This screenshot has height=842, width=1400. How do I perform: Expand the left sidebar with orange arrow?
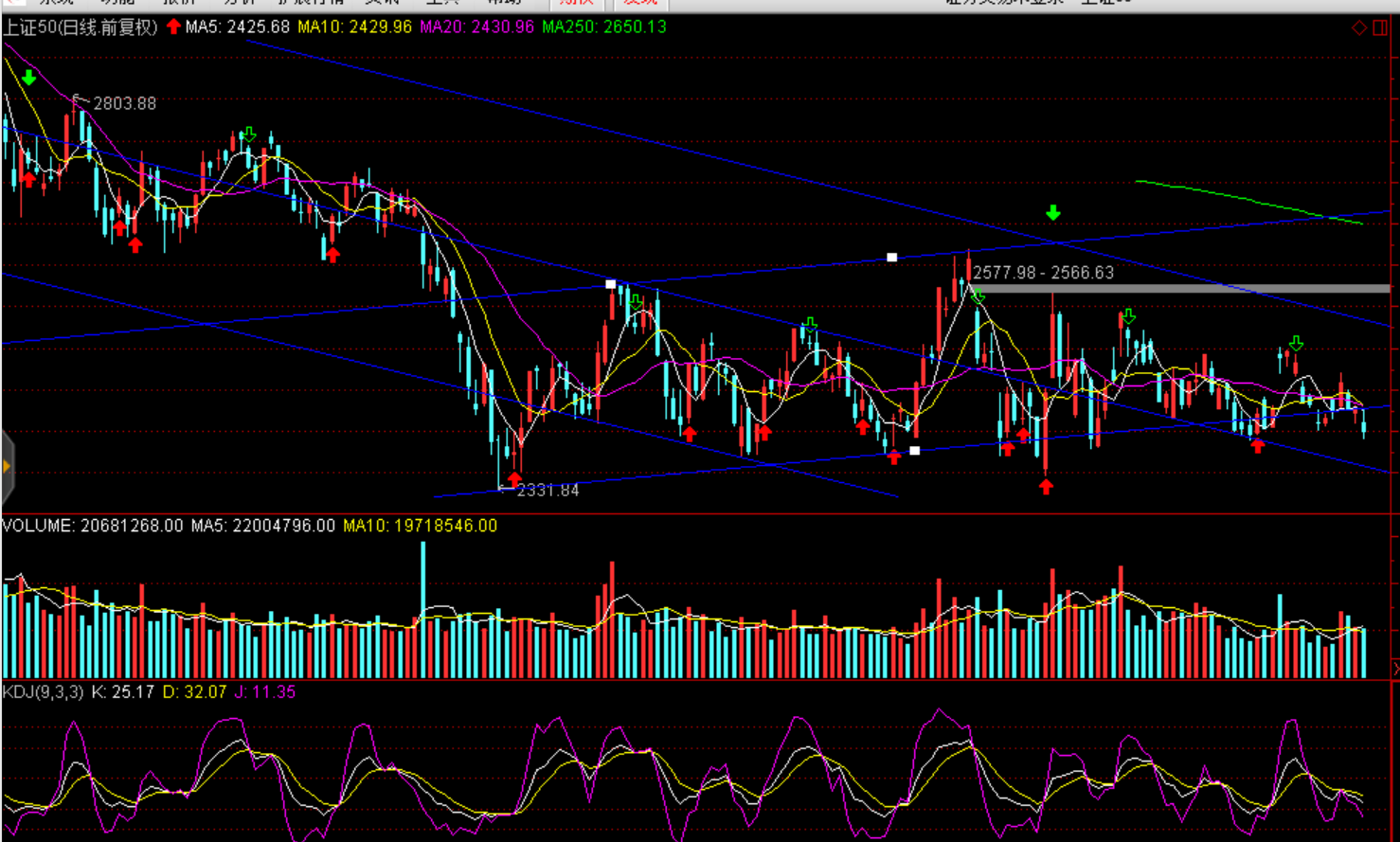(x=7, y=466)
